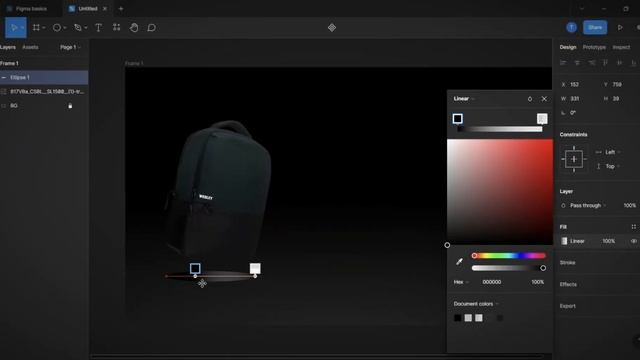This screenshot has height=360, width=640.
Task: Click the align top icon
Action: (x=605, y=63)
